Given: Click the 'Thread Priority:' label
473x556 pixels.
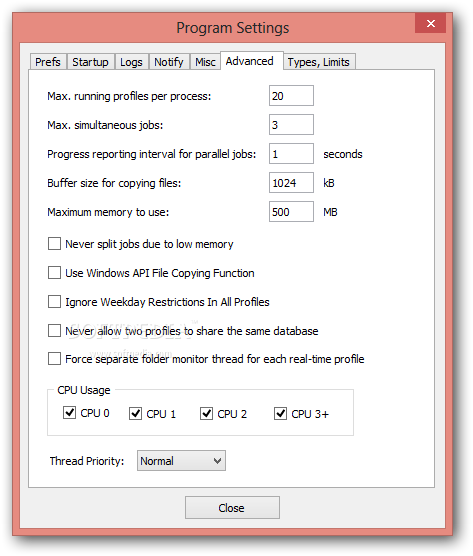Looking at the screenshot, I should [87, 461].
